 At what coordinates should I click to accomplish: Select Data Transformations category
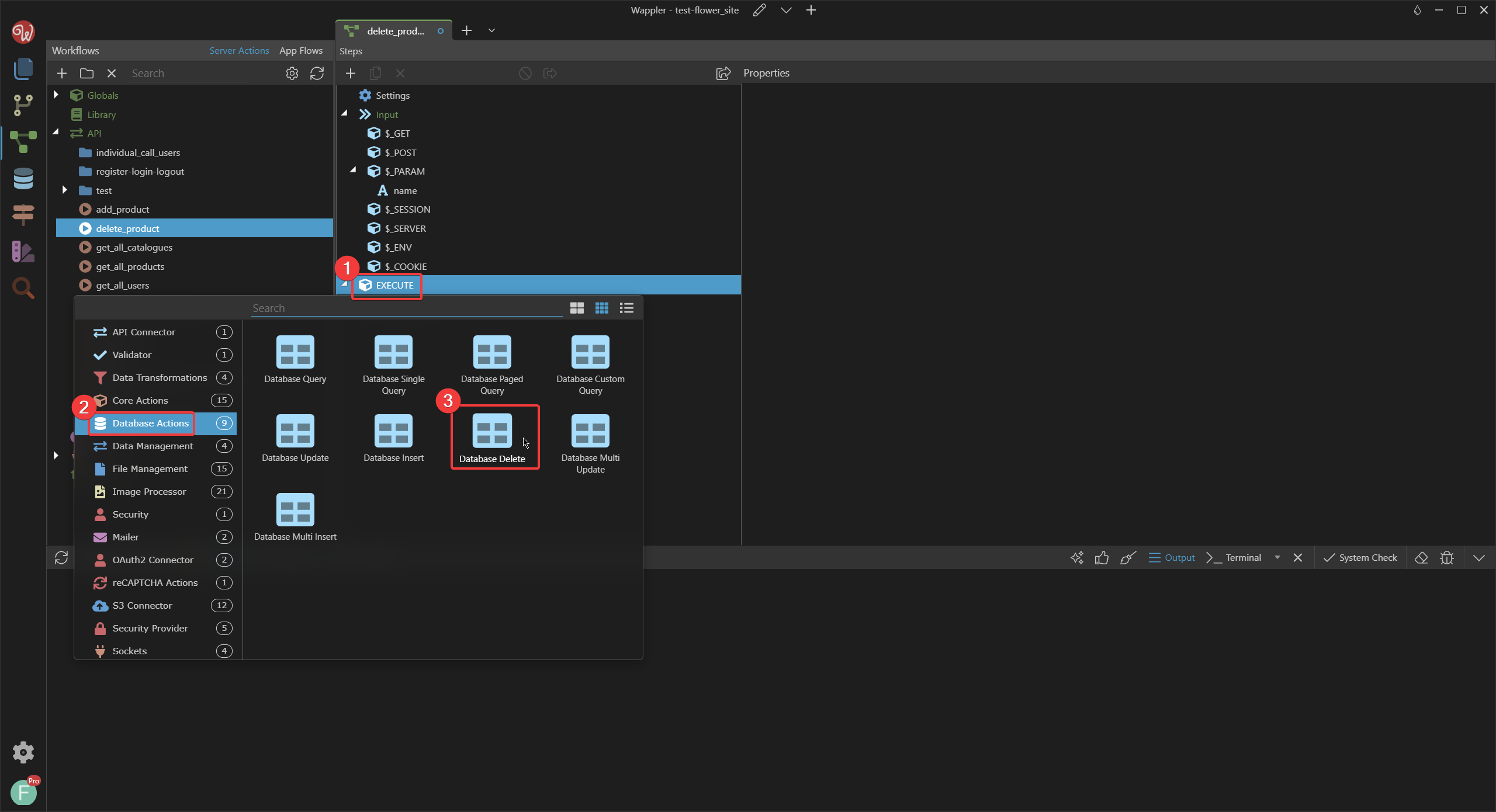(155, 377)
